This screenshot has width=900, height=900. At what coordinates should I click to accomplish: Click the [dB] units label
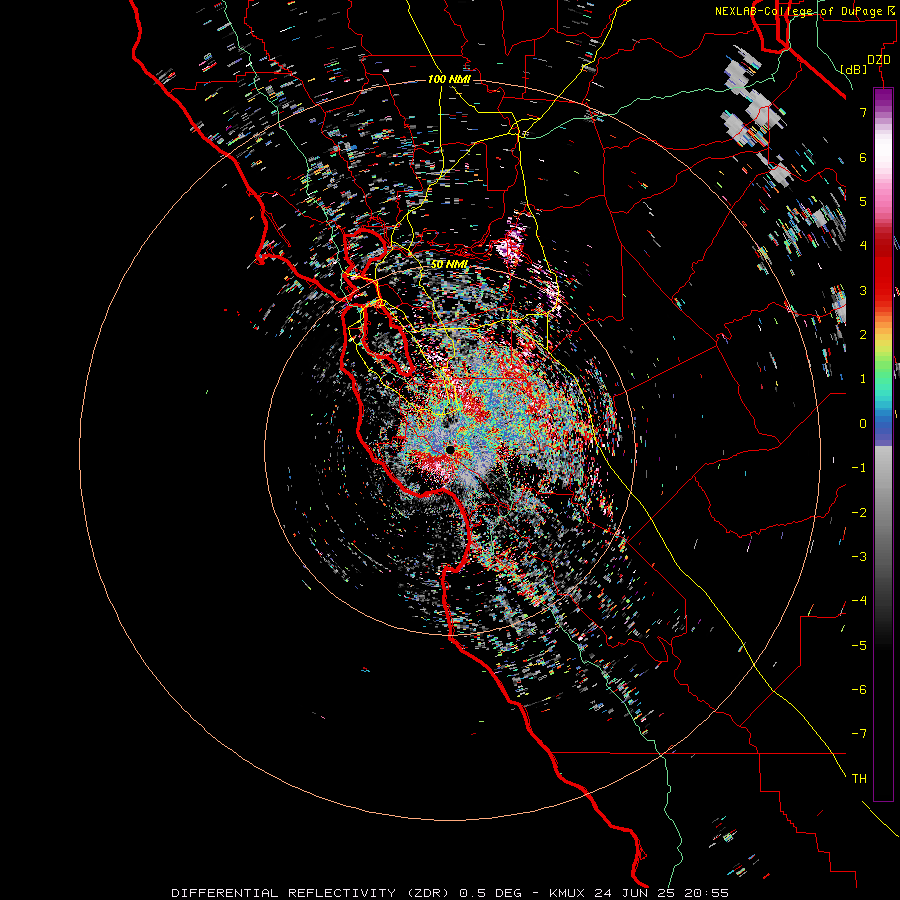click(x=853, y=69)
